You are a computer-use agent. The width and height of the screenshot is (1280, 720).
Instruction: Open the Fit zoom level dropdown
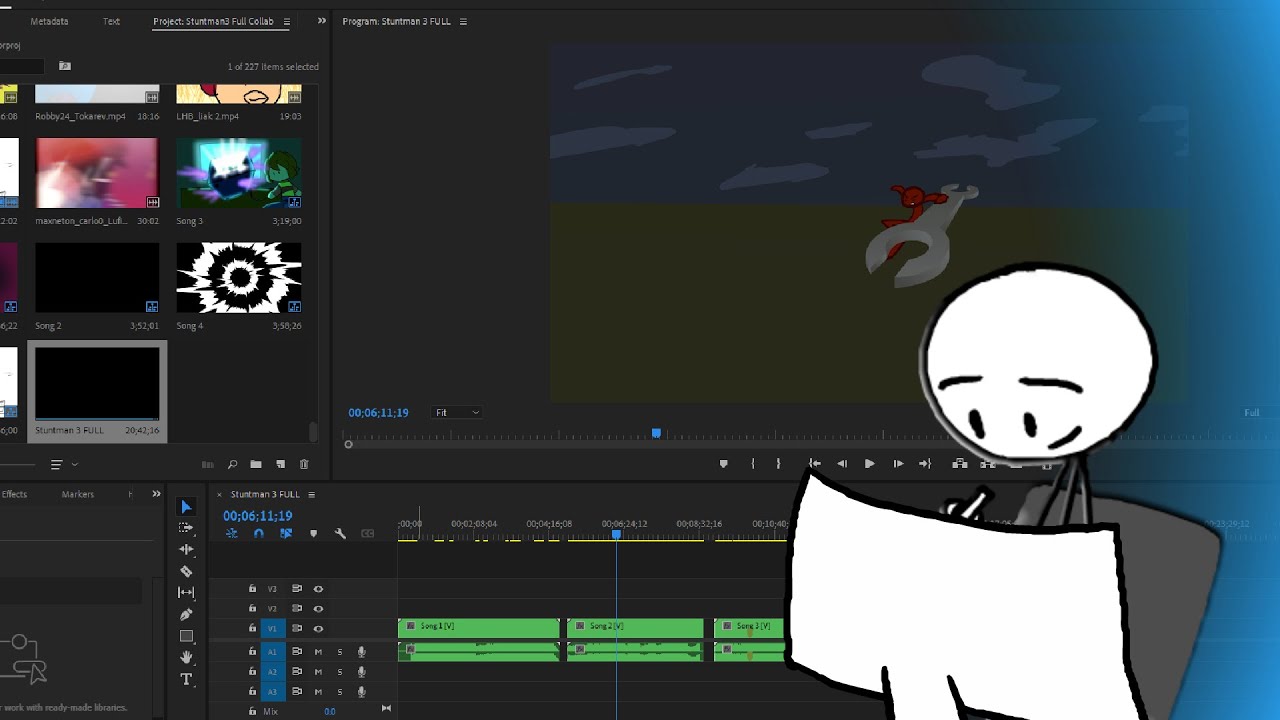457,412
